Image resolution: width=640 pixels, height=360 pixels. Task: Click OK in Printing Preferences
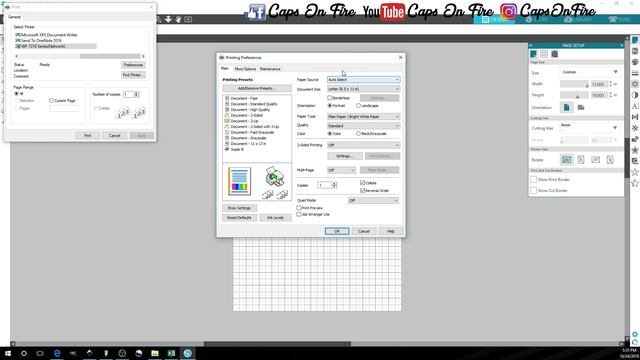[337, 231]
